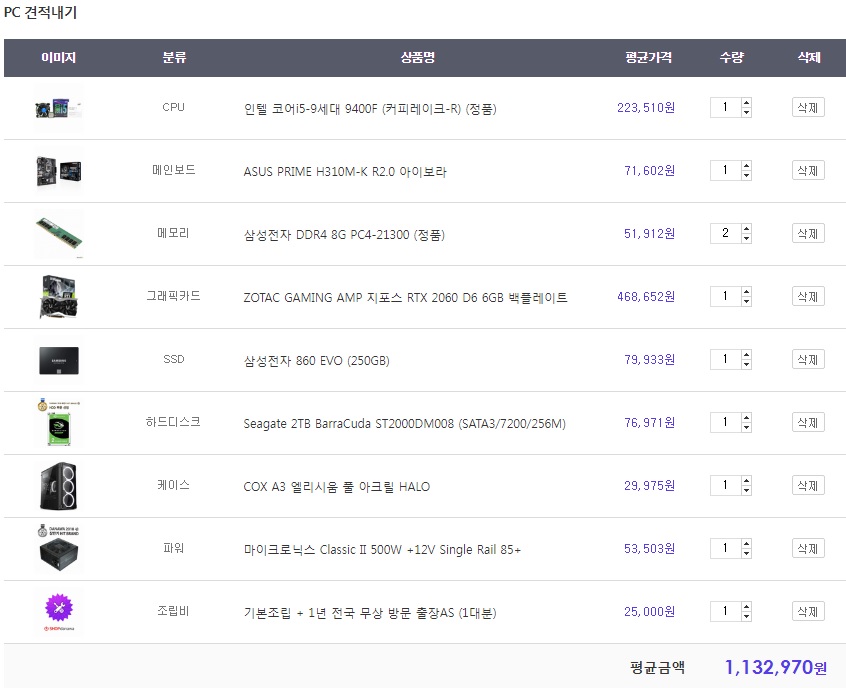Increase graphics card quantity with up arrow
The width and height of the screenshot is (846, 688).
pyautogui.click(x=746, y=292)
